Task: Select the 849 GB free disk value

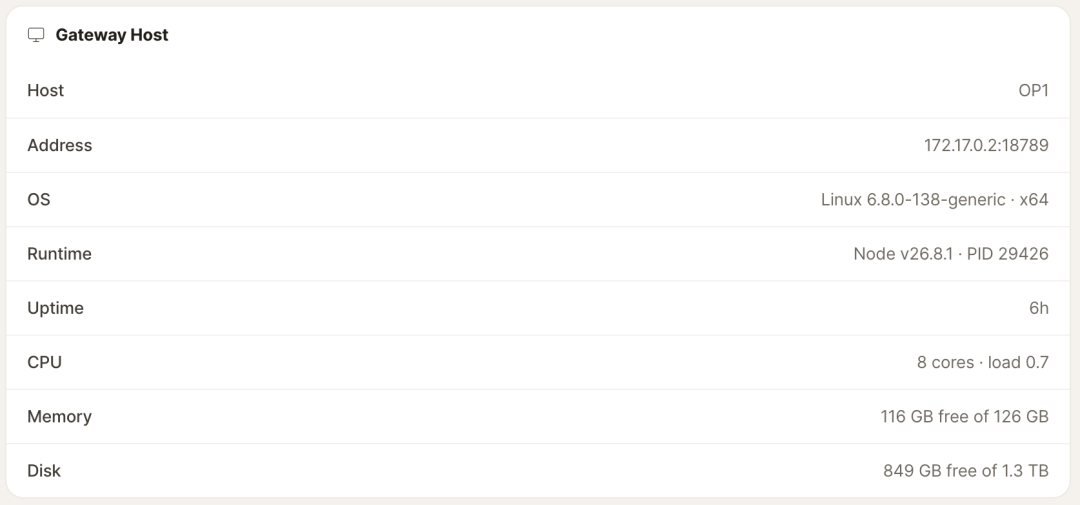Action: coord(966,471)
